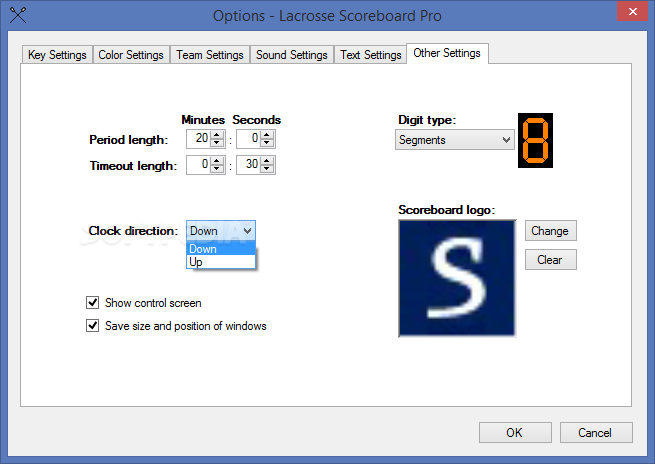655x464 pixels.
Task: Select Down in the clock direction list
Action: click(221, 249)
